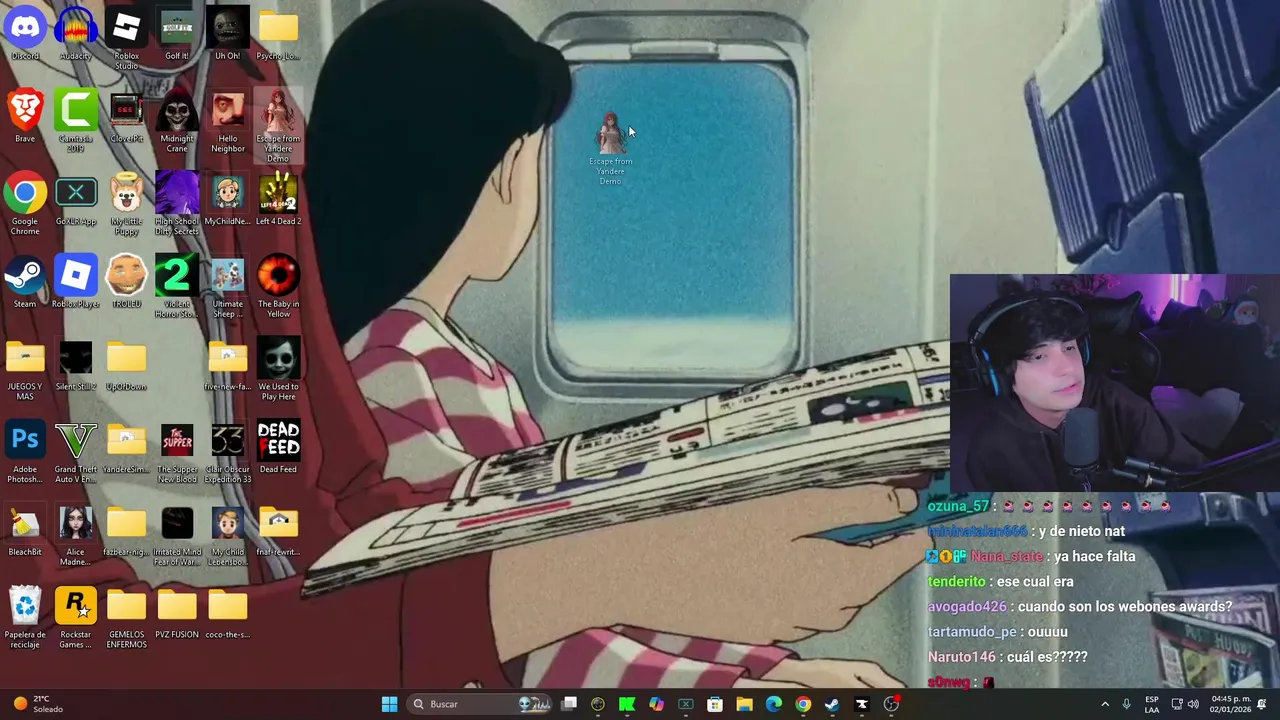Select the Uh Oh! game icon

227,34
